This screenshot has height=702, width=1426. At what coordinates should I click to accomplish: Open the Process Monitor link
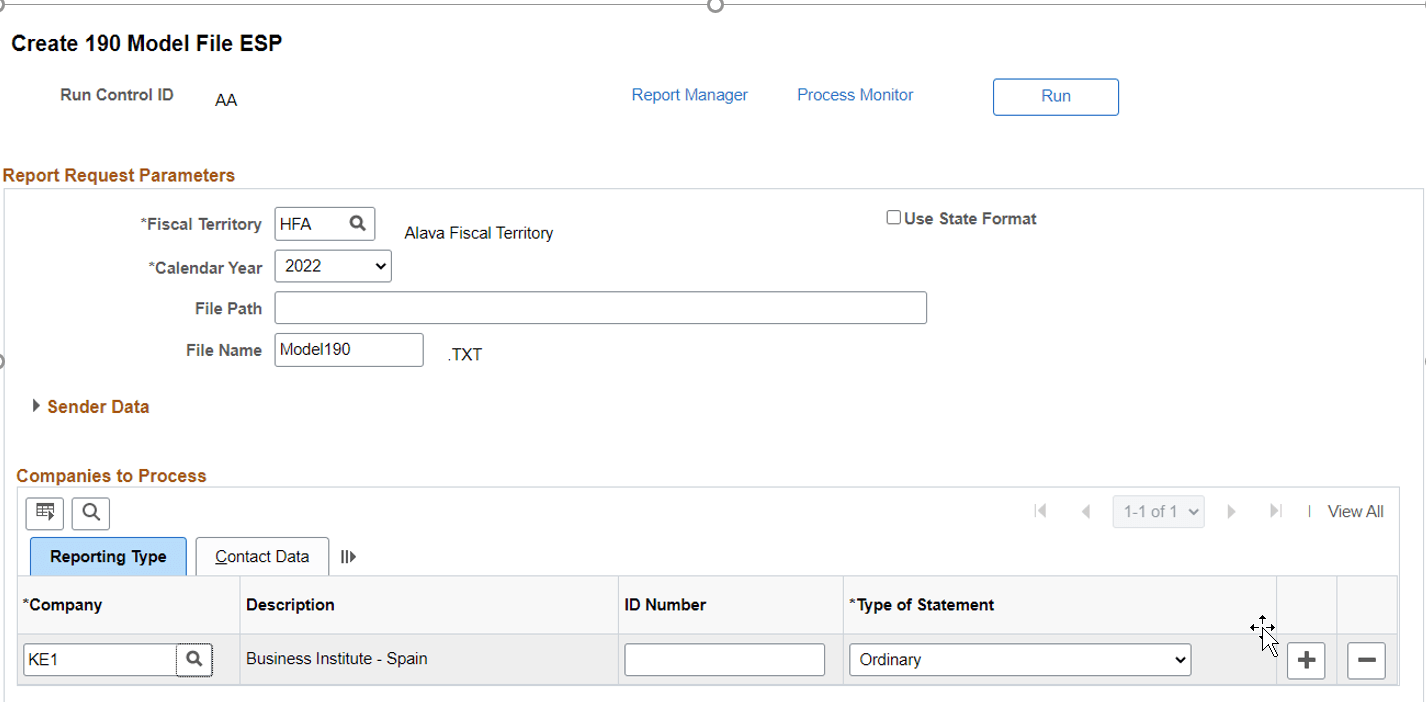(x=855, y=94)
